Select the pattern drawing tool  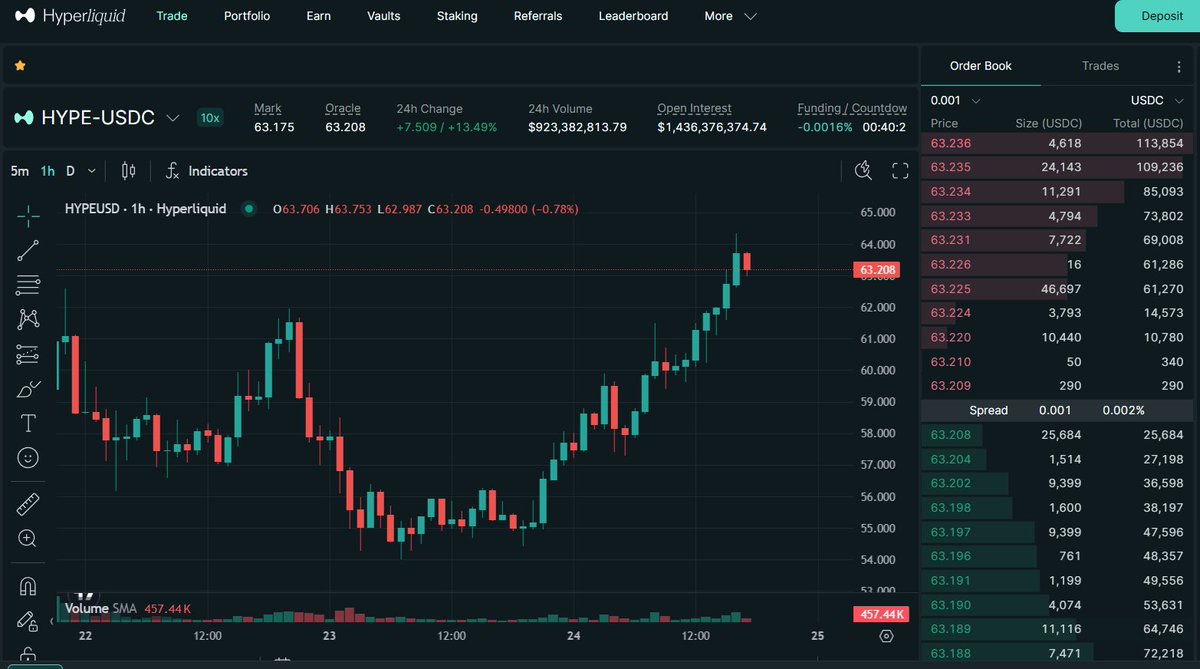(28, 319)
